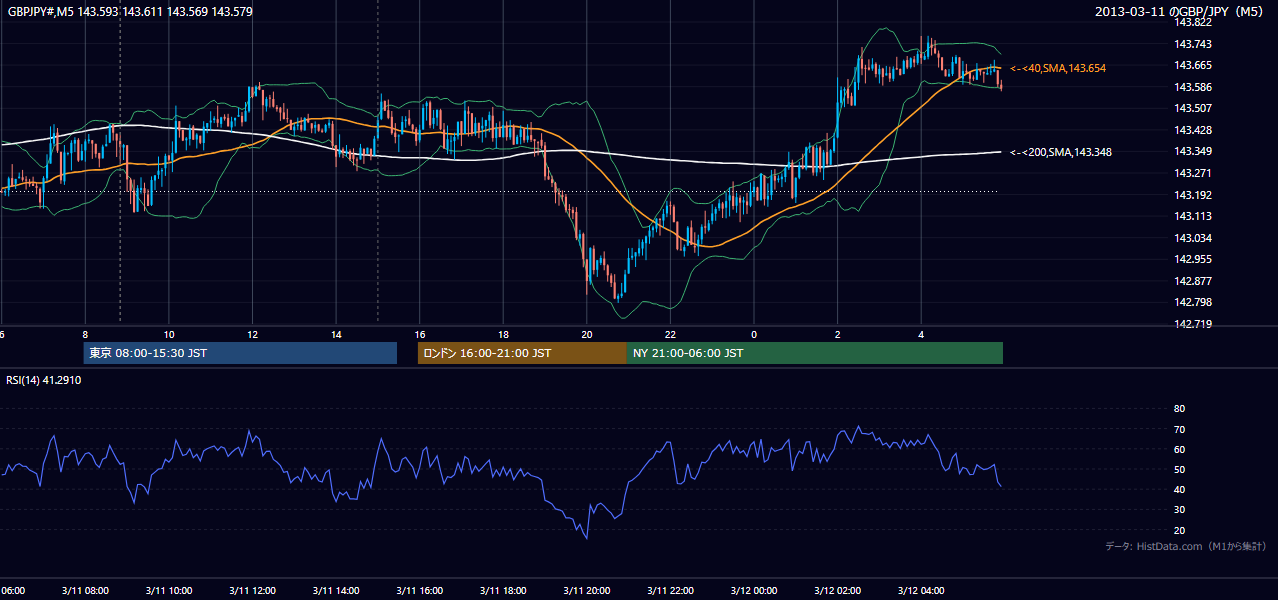Click price axis label 143.507
Image resolution: width=1278 pixels, height=600 pixels.
(x=1194, y=108)
